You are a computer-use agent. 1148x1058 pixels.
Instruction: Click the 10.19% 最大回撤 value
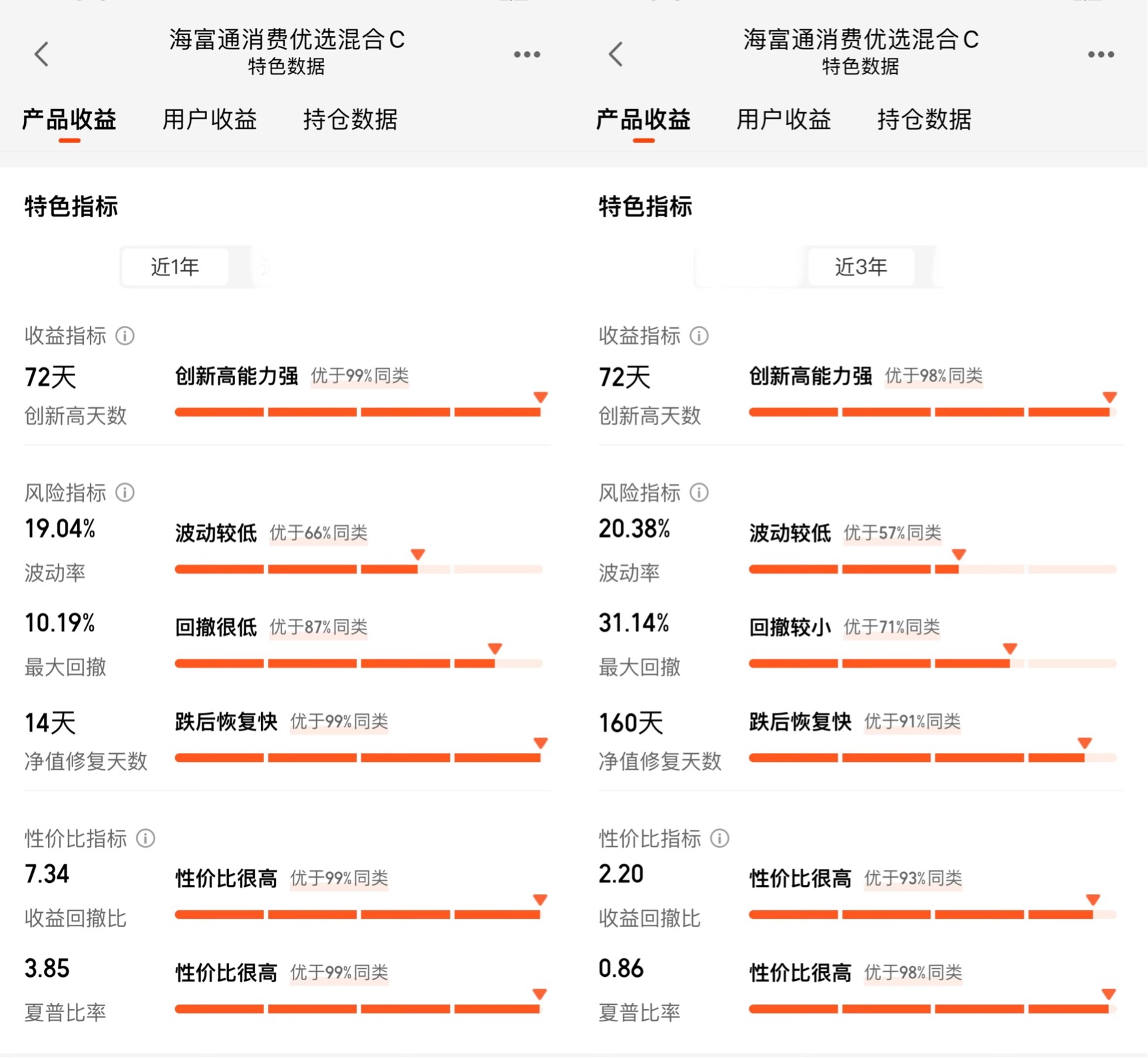(x=60, y=623)
